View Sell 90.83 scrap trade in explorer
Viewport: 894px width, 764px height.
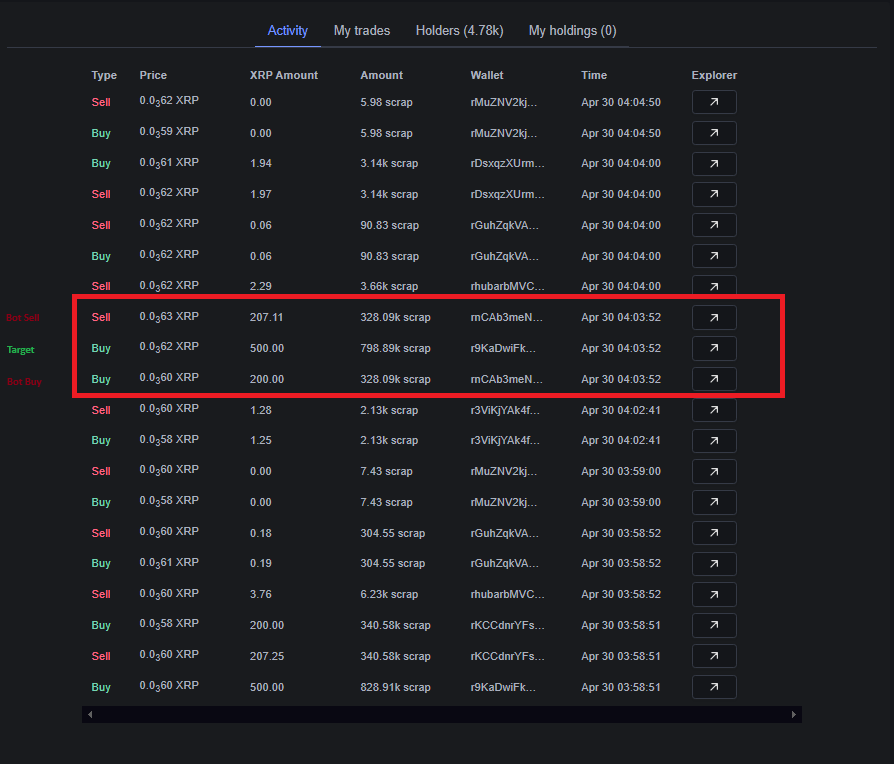point(714,225)
